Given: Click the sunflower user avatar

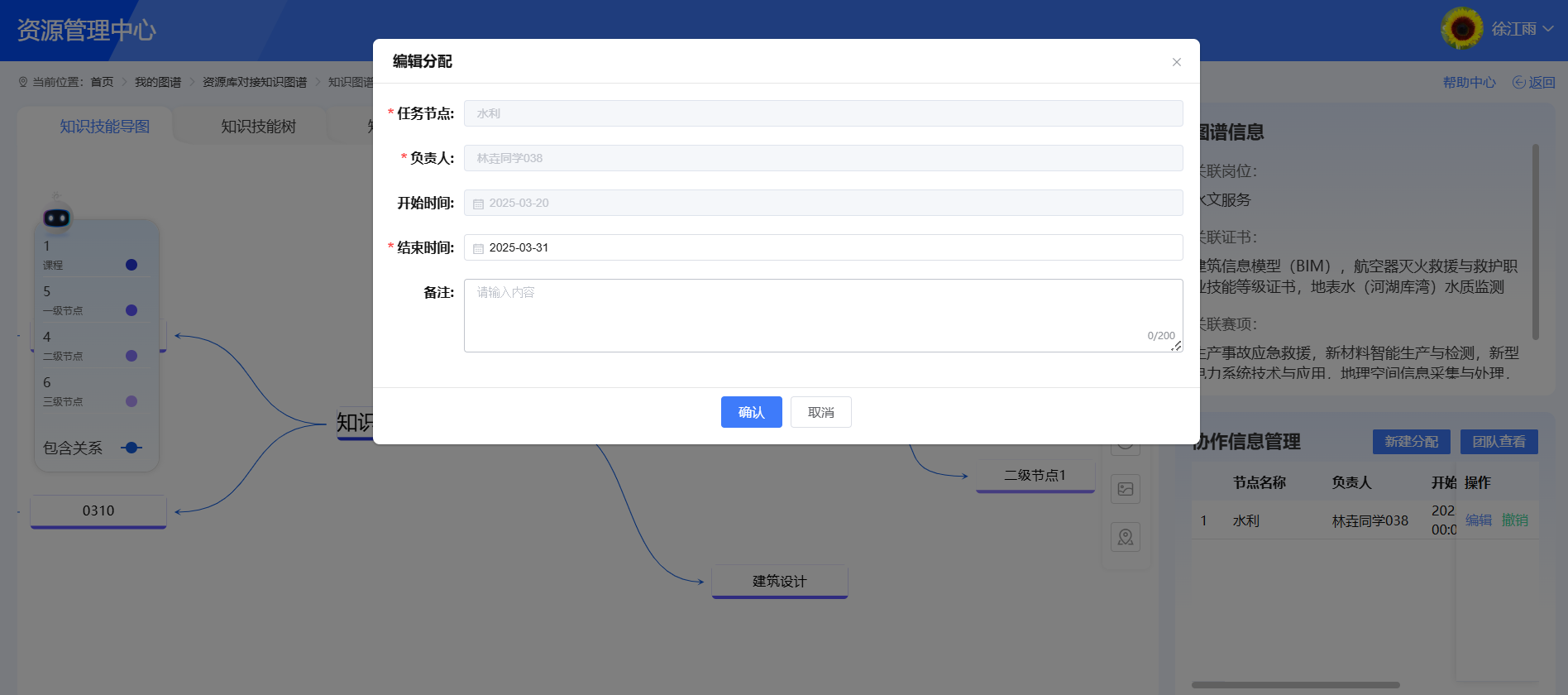Looking at the screenshot, I should pos(1461,29).
